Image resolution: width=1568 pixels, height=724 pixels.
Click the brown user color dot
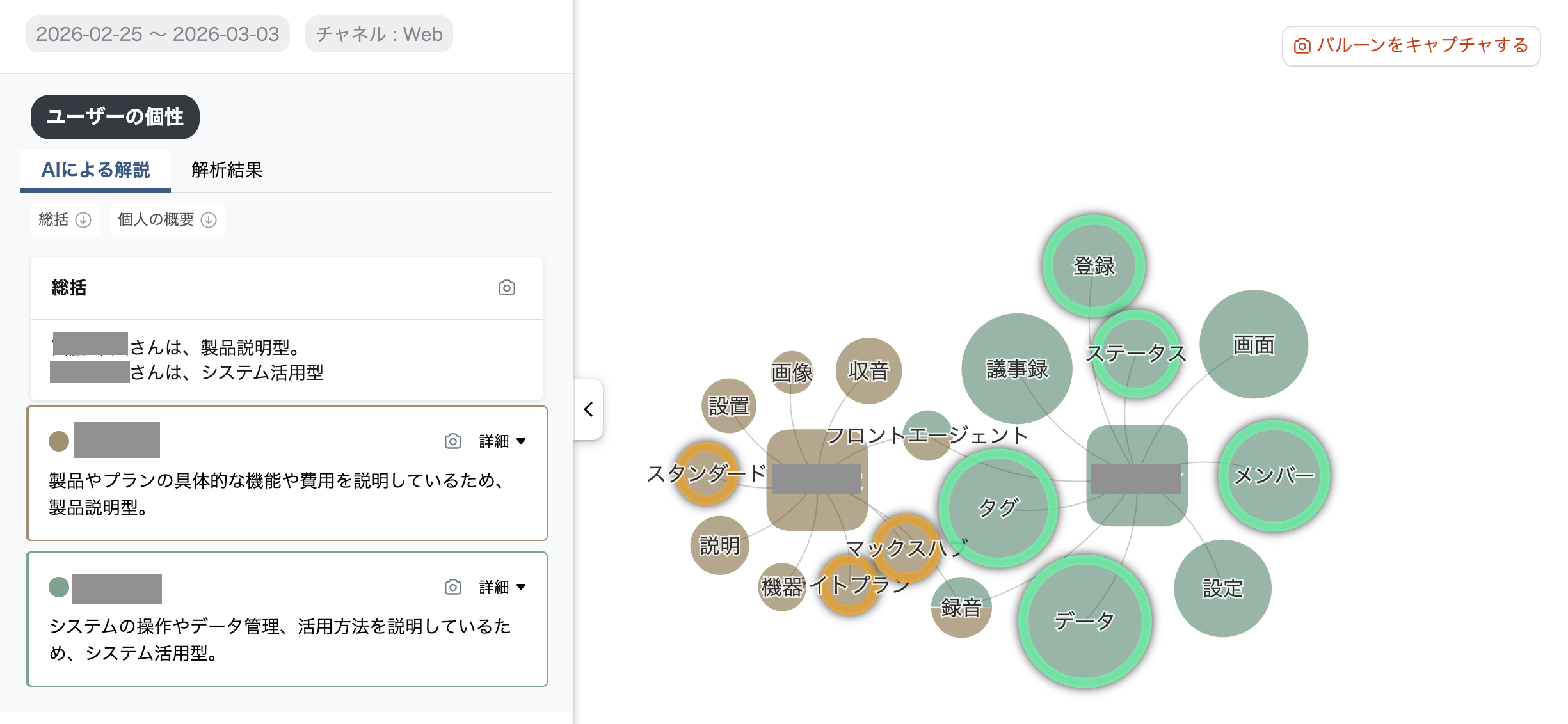[59, 441]
